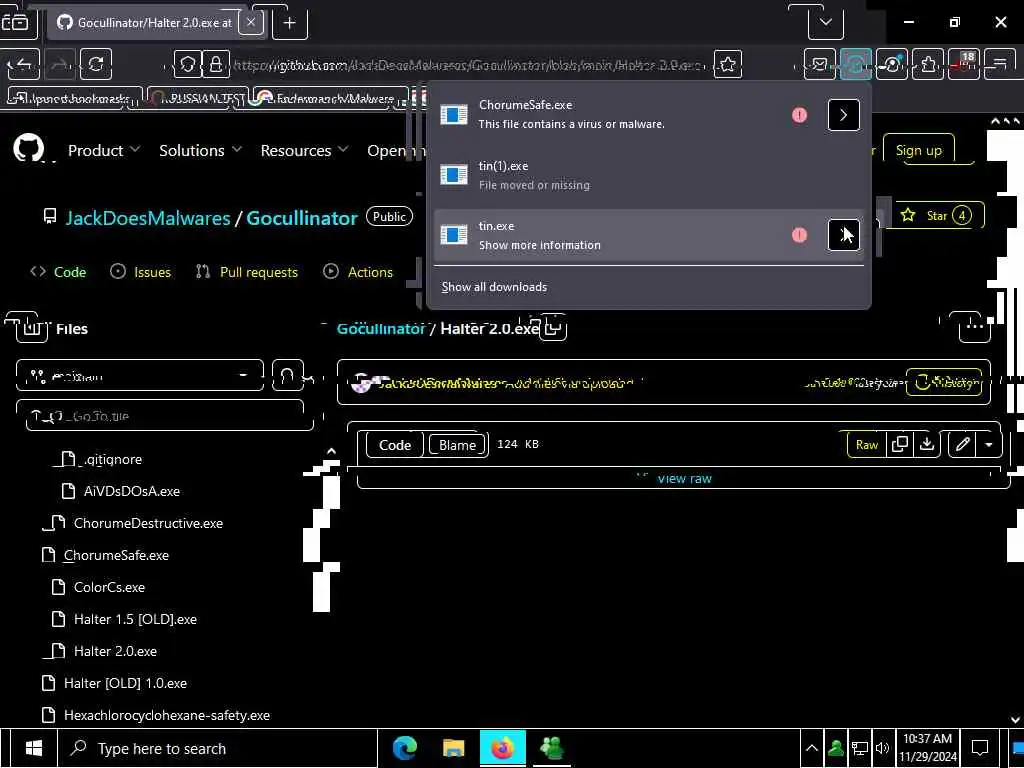The height and width of the screenshot is (768, 1024).
Task: Launch Microsoft Edge from taskbar
Action: pos(405,748)
